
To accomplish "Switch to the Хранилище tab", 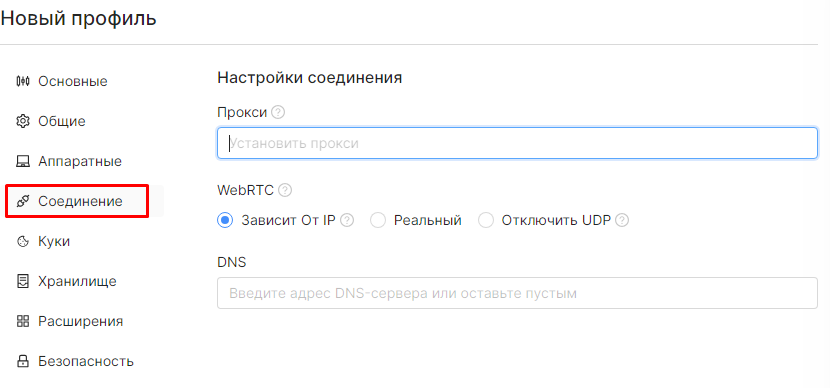I will click(77, 281).
